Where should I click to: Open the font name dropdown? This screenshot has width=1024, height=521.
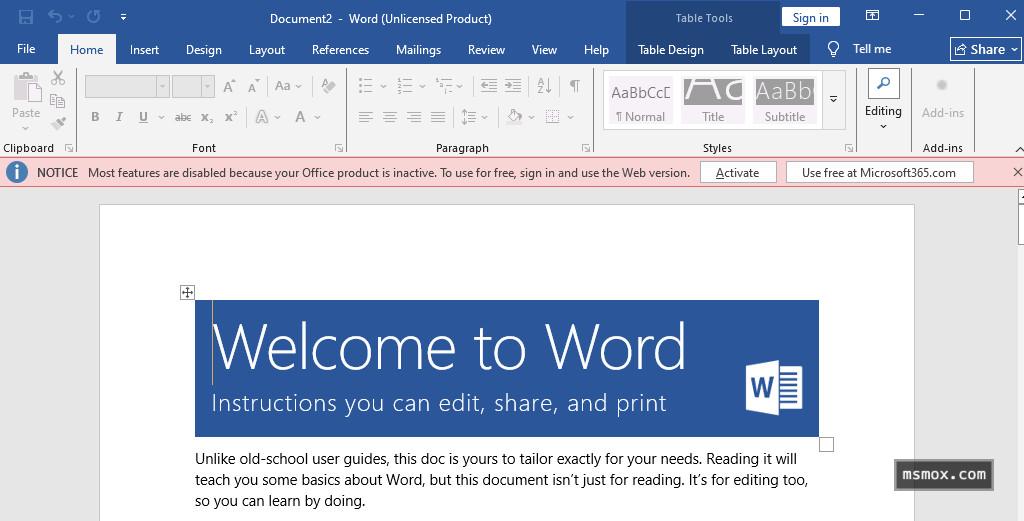[162, 87]
